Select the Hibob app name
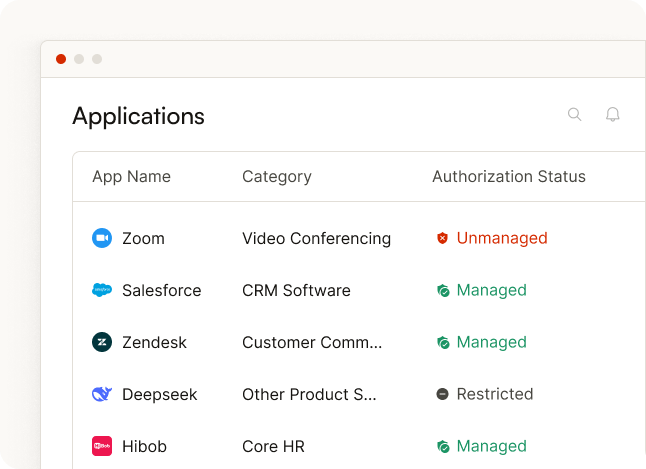This screenshot has height=469, width=646. point(145,446)
